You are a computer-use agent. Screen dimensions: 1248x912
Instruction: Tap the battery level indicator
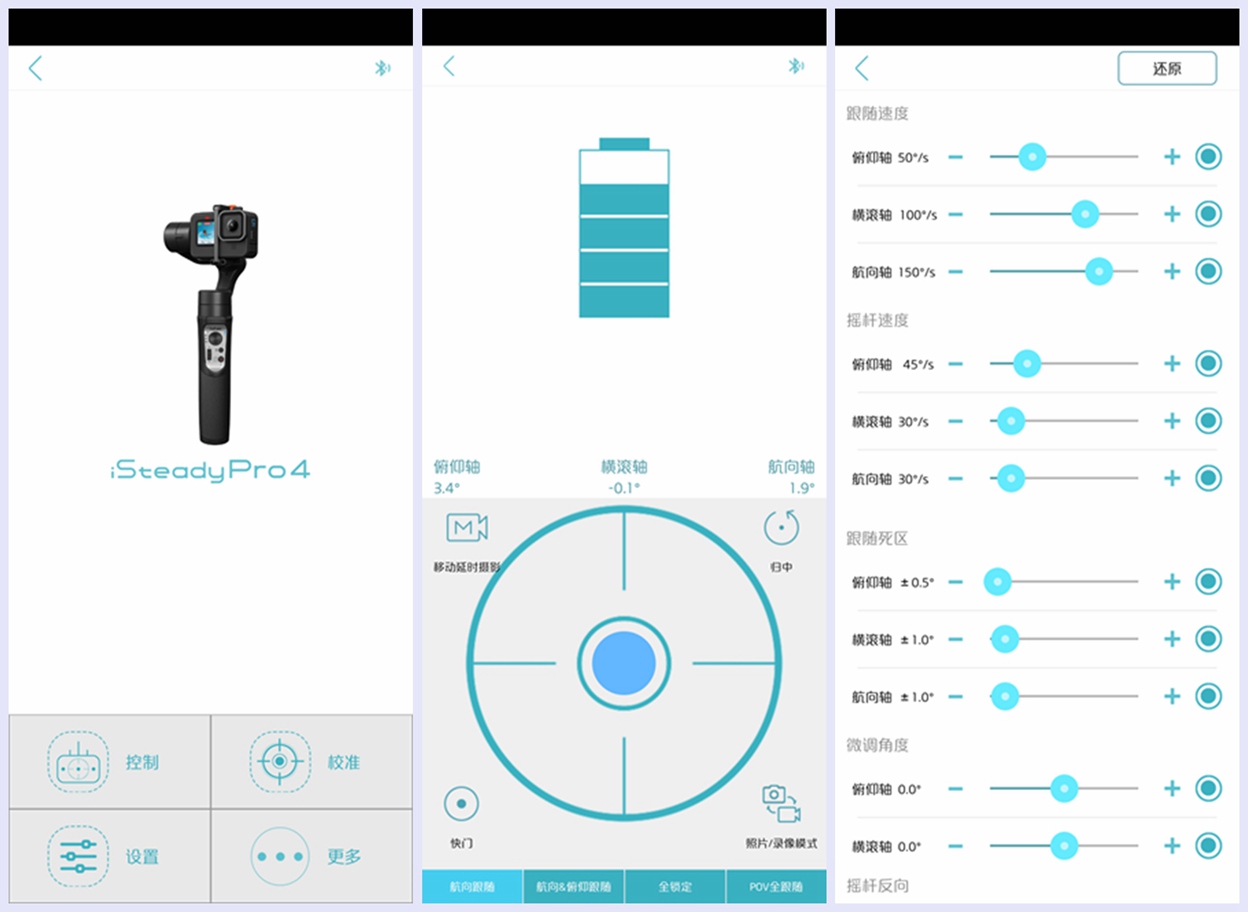[x=624, y=228]
